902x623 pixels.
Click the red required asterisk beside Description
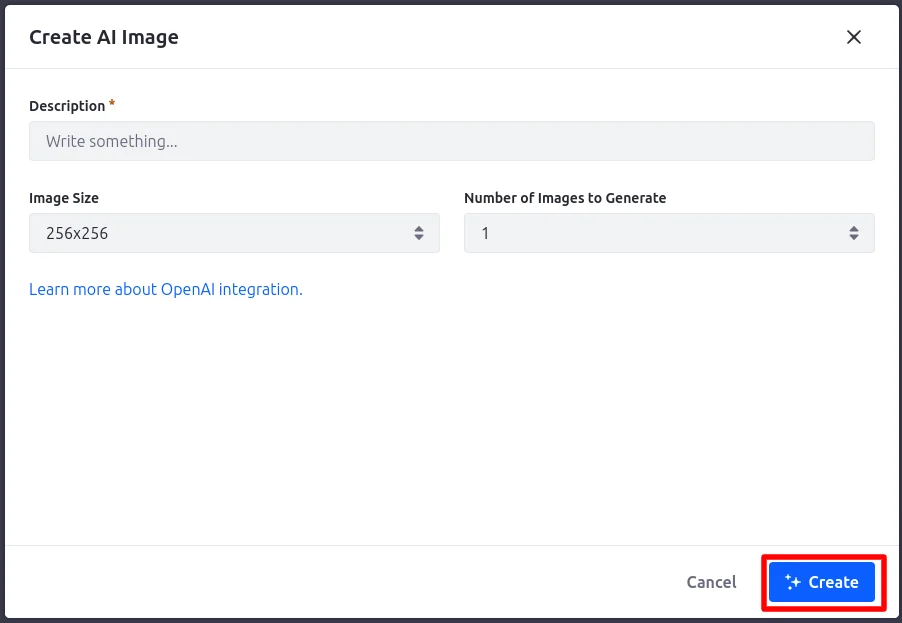click(x=112, y=104)
